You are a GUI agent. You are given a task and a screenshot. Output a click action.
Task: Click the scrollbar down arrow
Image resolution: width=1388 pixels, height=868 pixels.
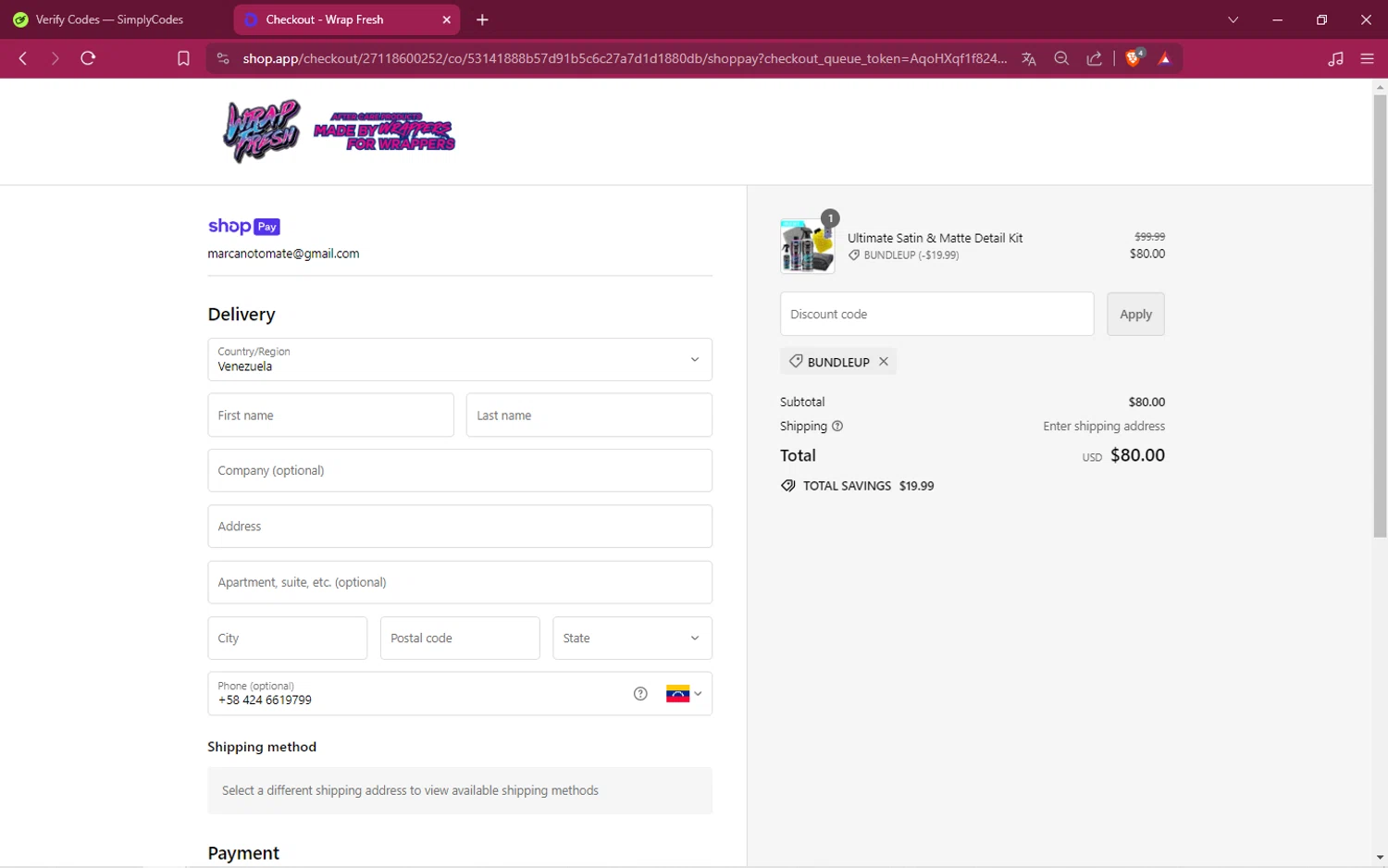tap(1380, 858)
